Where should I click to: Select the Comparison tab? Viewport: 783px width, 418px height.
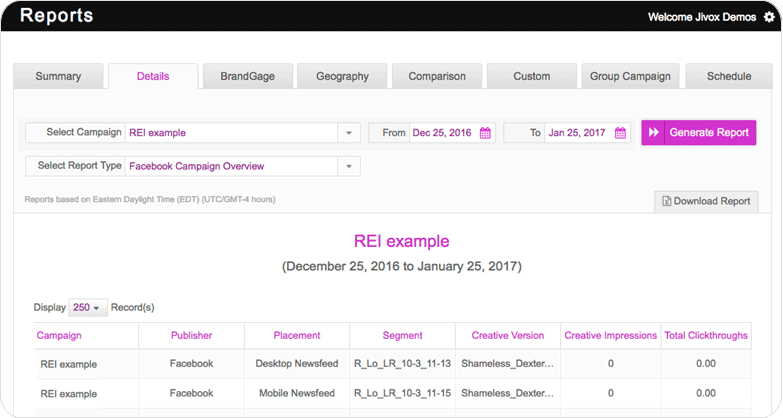(437, 77)
